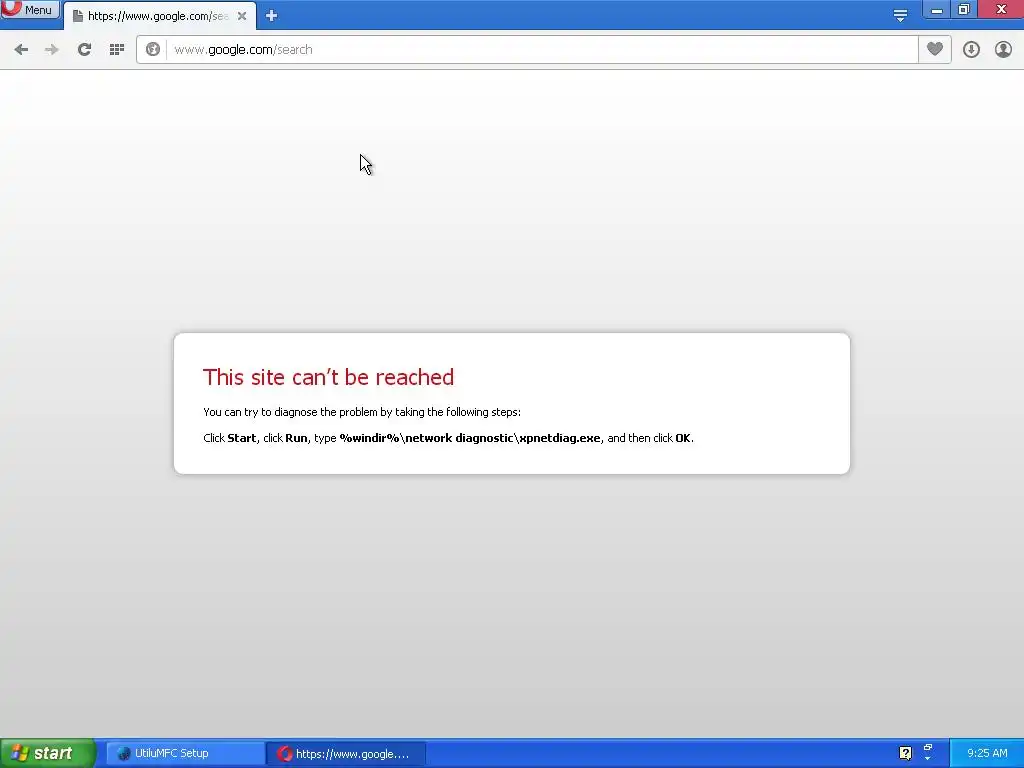The width and height of the screenshot is (1024, 768).
Task: Minimize the Opera window
Action: [936, 9]
